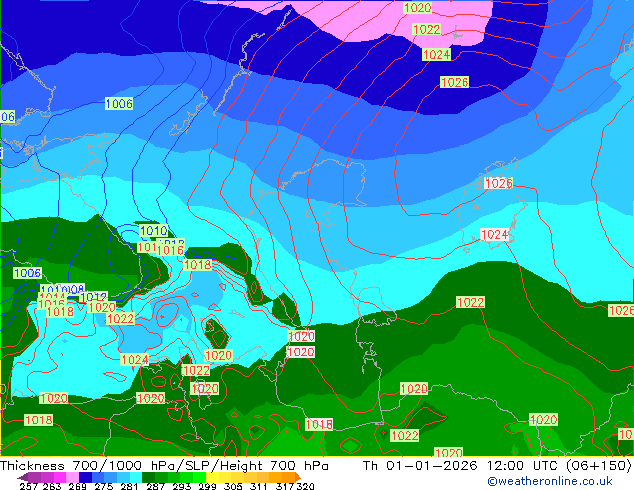Click the dark green legend swatch above 287
634x490 pixels.
pos(149,477)
